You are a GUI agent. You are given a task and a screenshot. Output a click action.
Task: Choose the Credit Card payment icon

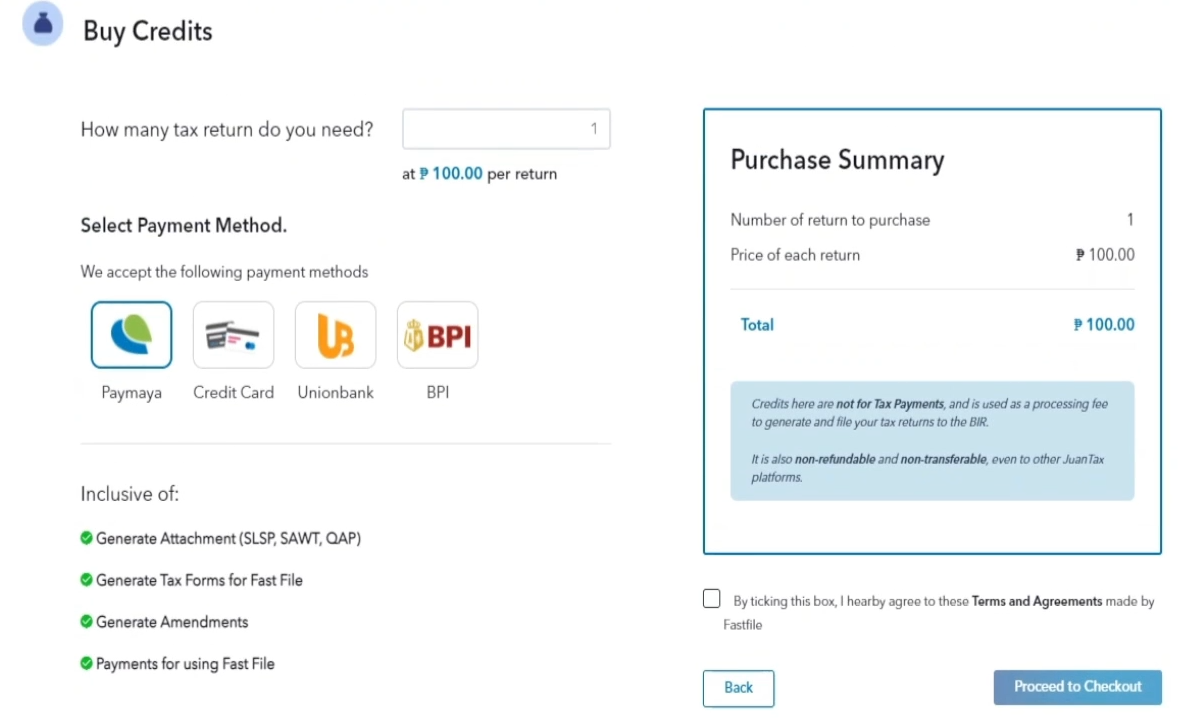pos(233,335)
